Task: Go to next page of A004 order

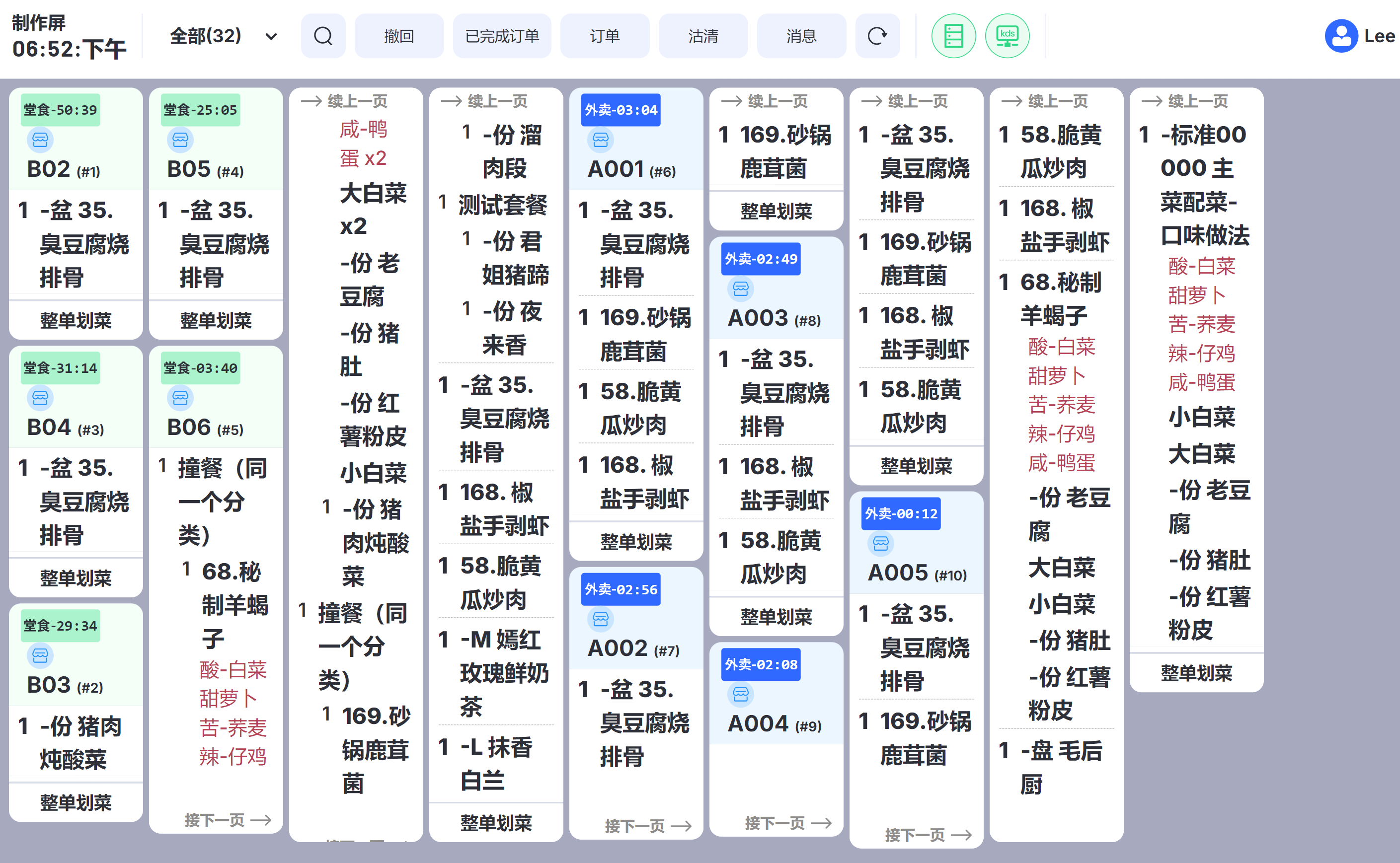Action: click(x=787, y=822)
